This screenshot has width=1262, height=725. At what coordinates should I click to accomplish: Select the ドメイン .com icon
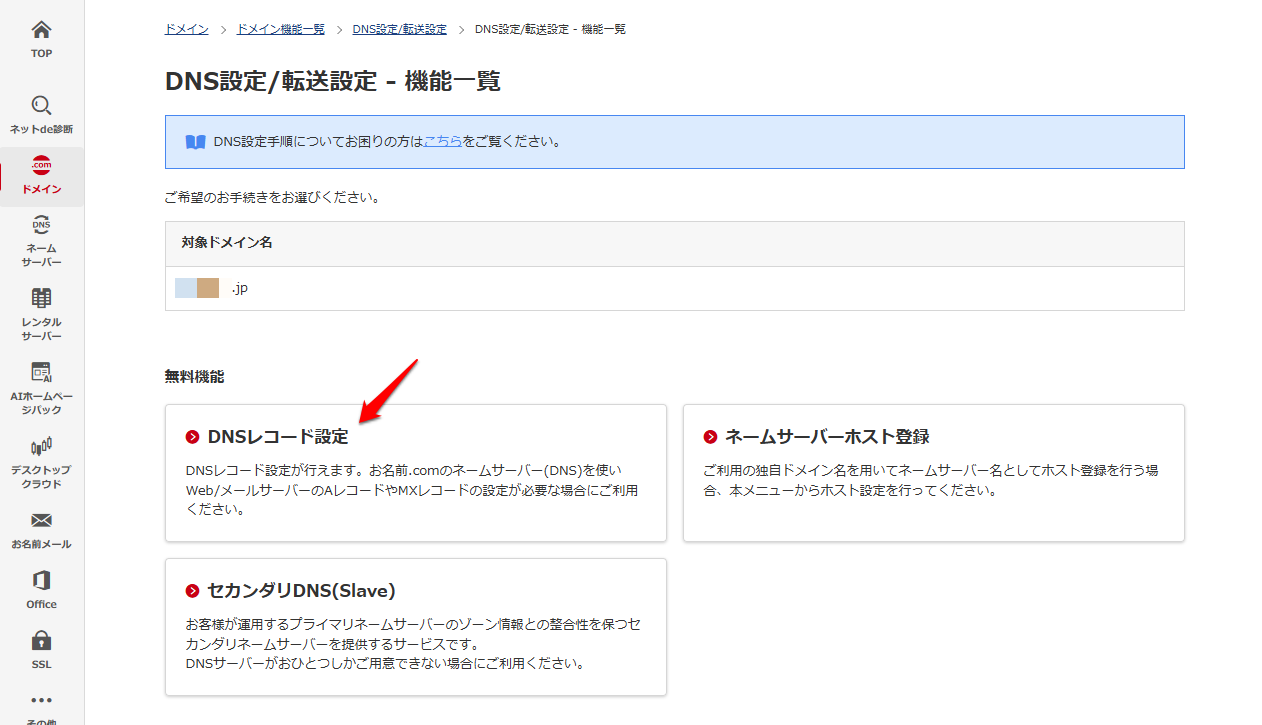[41, 165]
